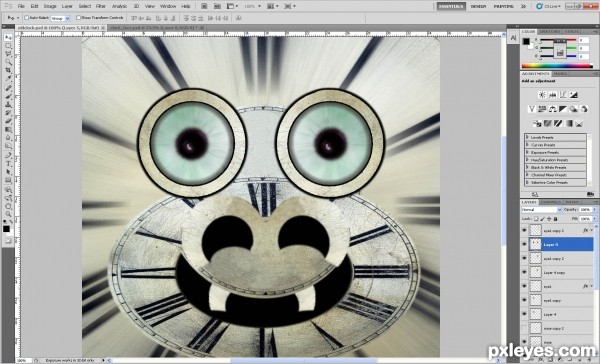Select the Crop tool

click(x=8, y=71)
